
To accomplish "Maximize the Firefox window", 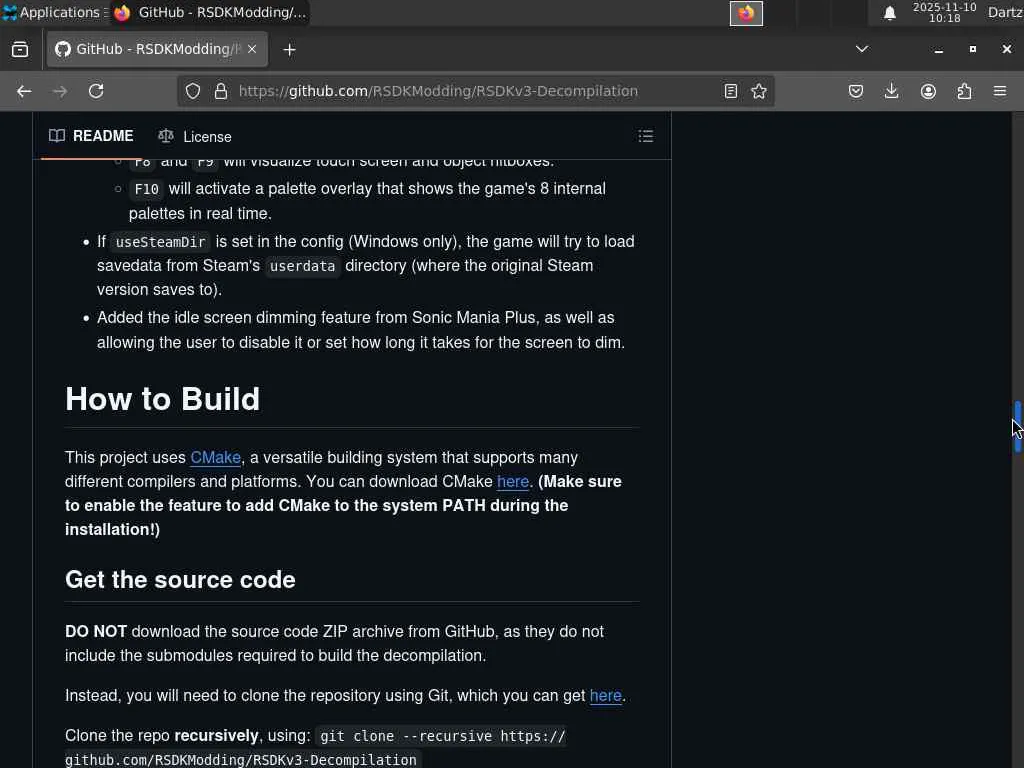I will click(972, 49).
